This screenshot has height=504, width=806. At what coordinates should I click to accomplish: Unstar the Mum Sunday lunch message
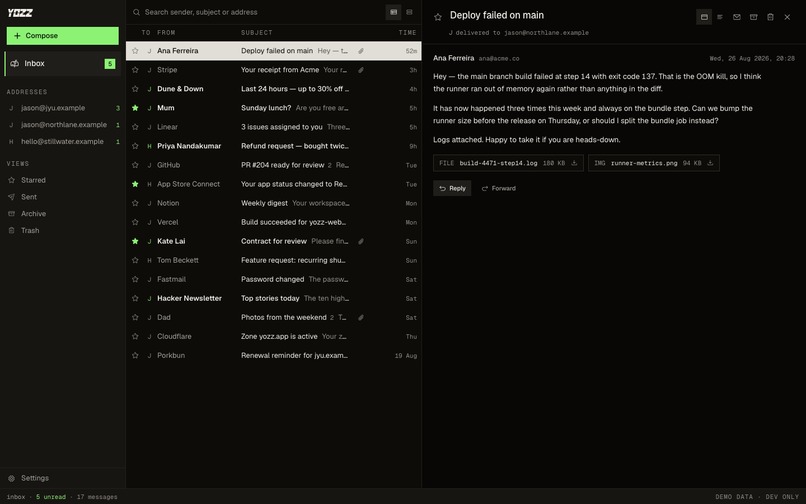point(135,108)
